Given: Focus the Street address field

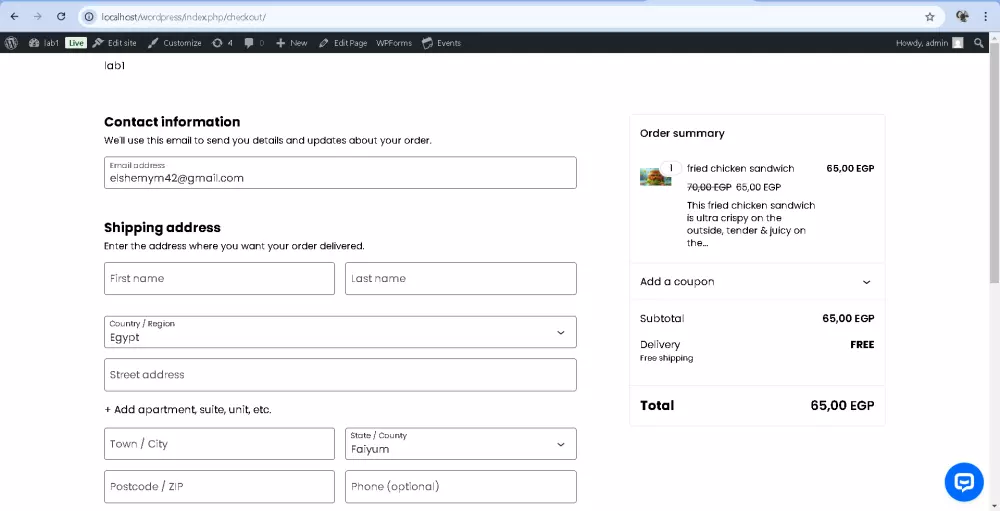Looking at the screenshot, I should click(x=340, y=375).
